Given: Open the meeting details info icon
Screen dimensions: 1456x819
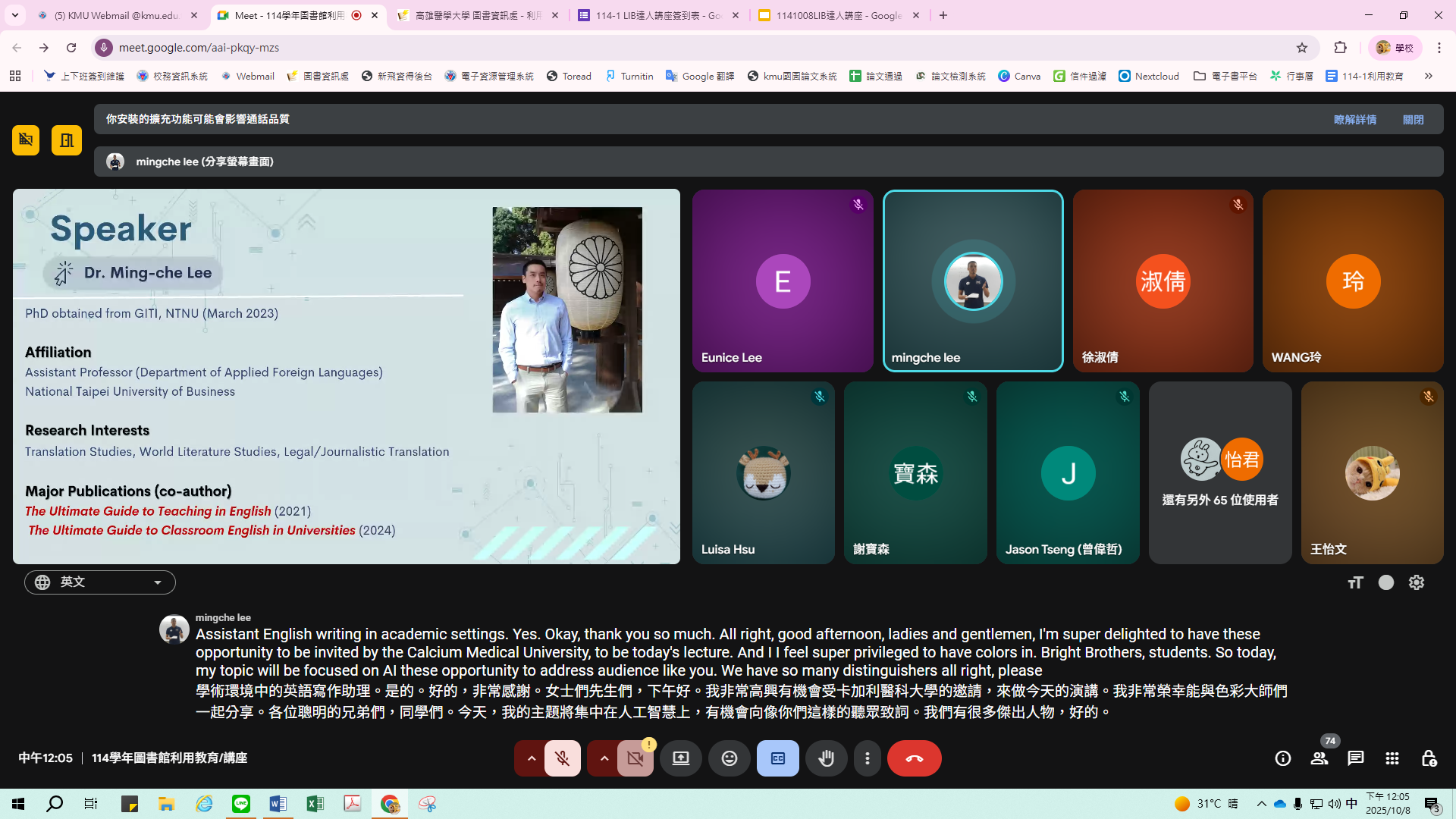Looking at the screenshot, I should 1282,758.
